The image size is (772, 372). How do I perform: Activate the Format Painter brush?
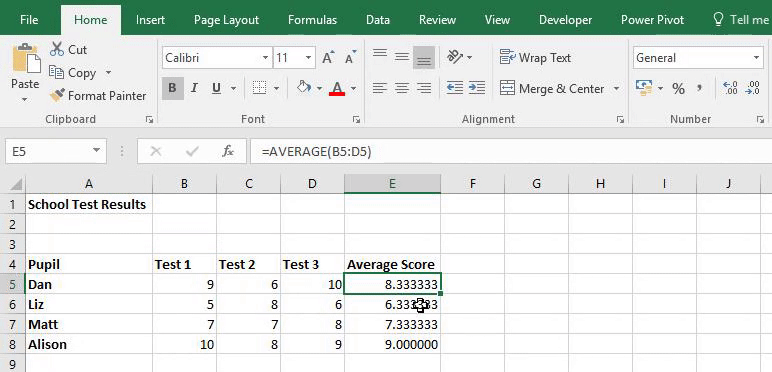tap(57, 95)
